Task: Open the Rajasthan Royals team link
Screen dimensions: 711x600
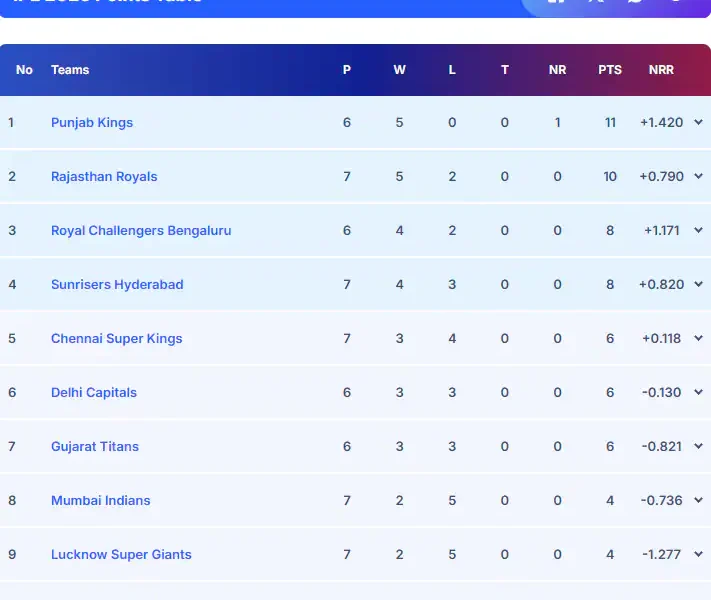Action: tap(104, 176)
